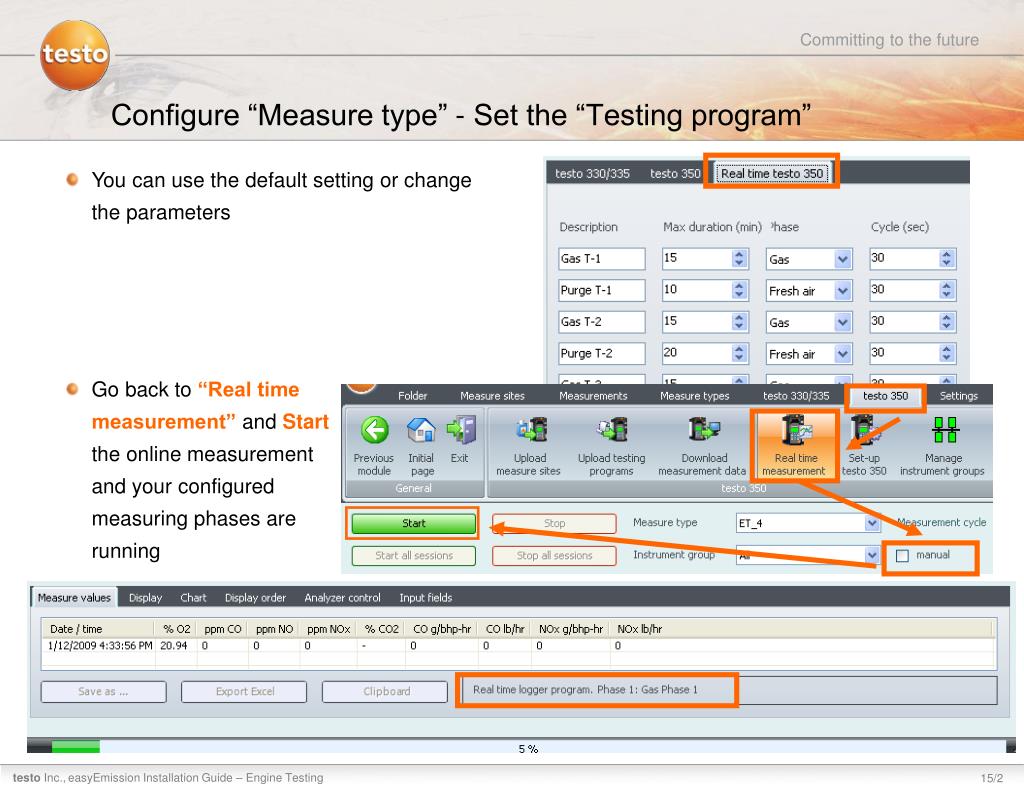Image resolution: width=1024 pixels, height=791 pixels.
Task: Click the Save as ... button
Action: click(x=103, y=692)
